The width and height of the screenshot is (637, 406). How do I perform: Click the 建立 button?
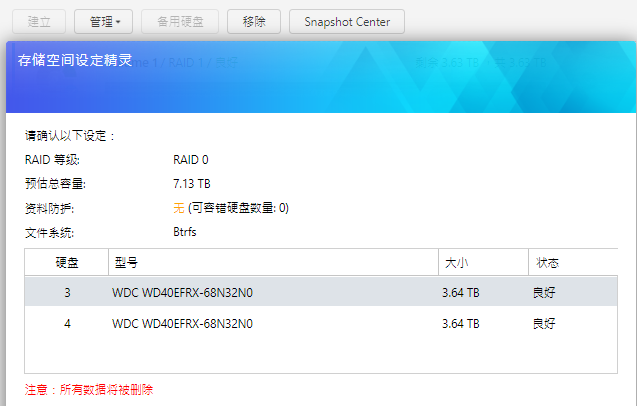40,21
